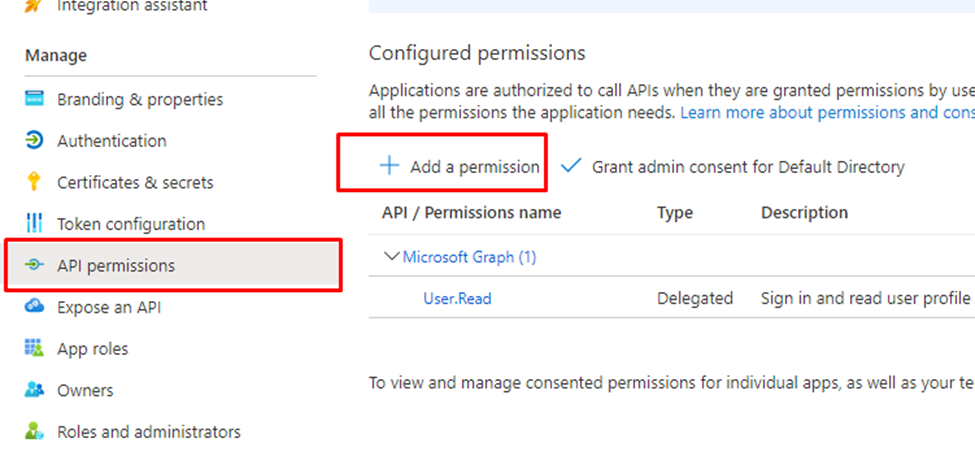The width and height of the screenshot is (975, 456).
Task: Click the checkmark icon for Grant admin consent
Action: (x=571, y=166)
